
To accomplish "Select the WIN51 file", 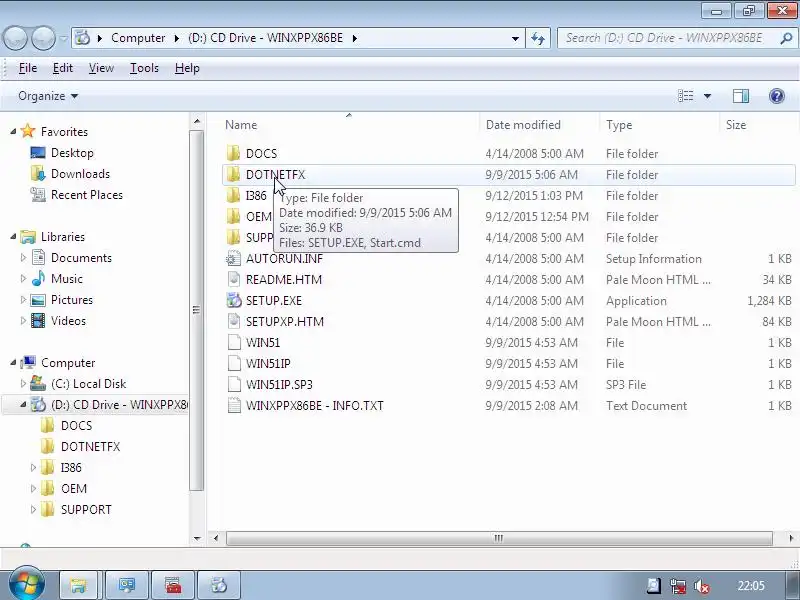I will (x=262, y=342).
